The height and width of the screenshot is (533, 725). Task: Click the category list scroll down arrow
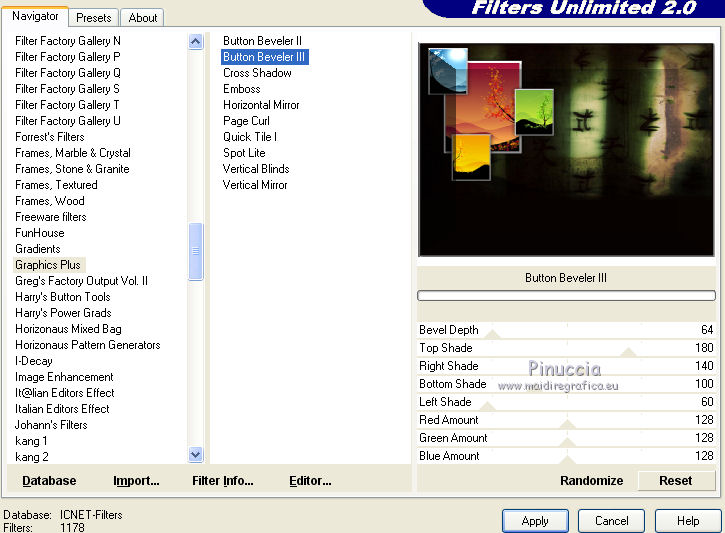click(196, 455)
